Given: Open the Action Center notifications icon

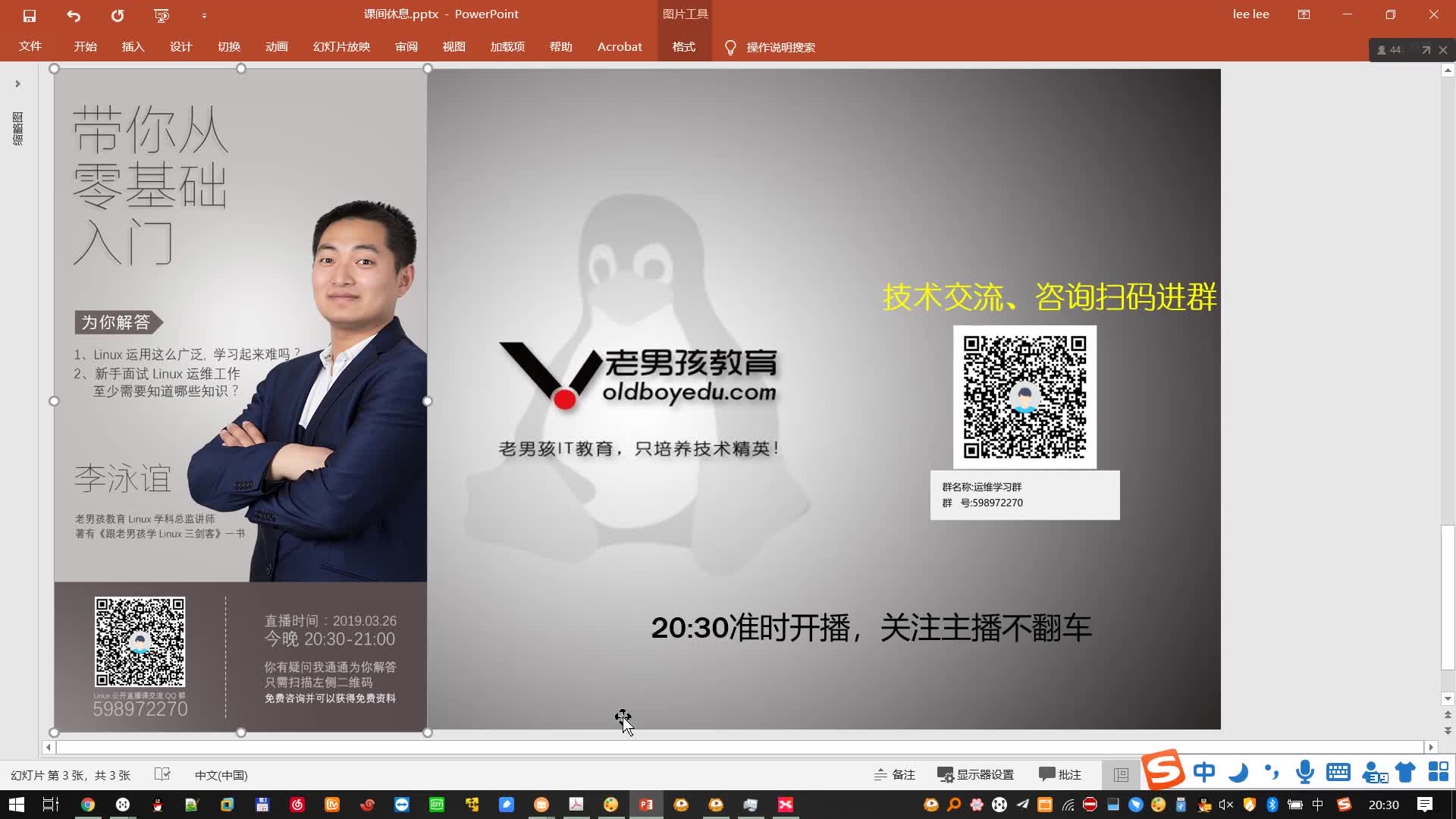Looking at the screenshot, I should 1425,805.
